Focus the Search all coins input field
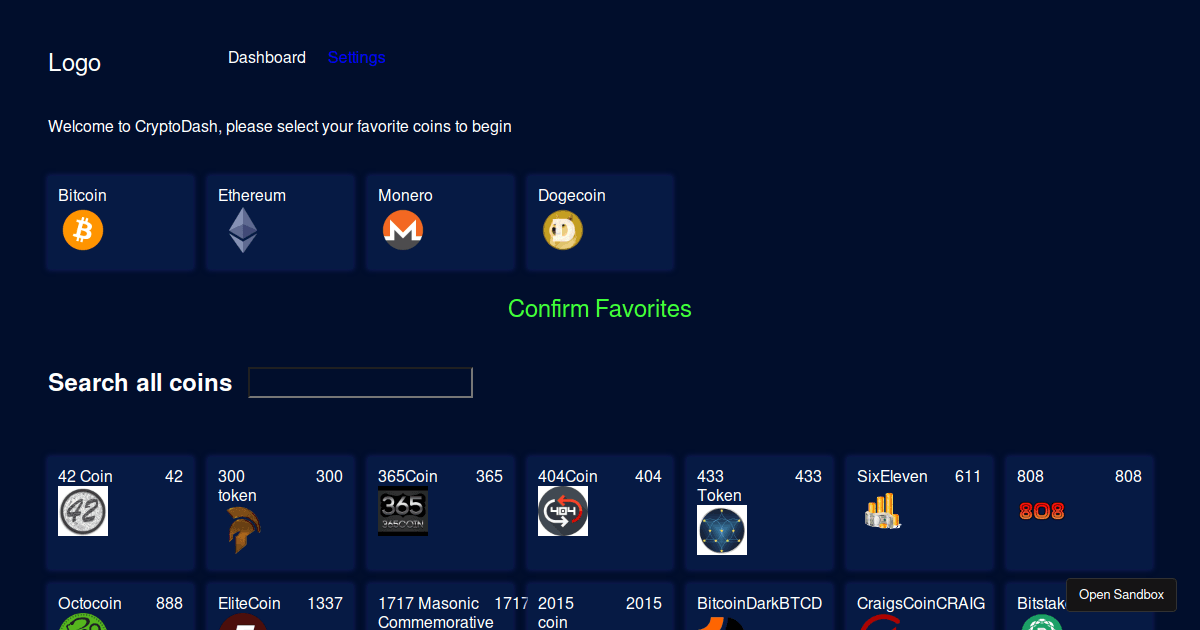This screenshot has height=630, width=1200. (360, 382)
